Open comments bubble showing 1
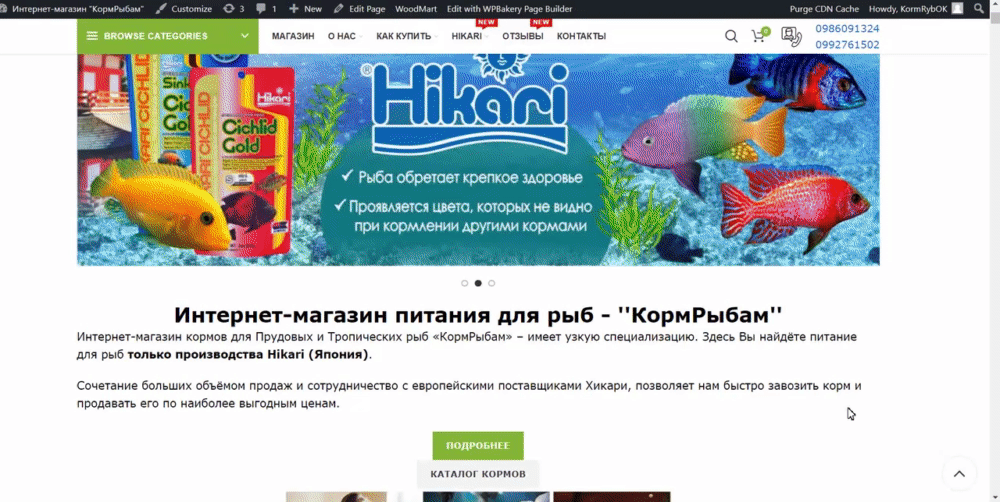1000x502 pixels. [267, 9]
